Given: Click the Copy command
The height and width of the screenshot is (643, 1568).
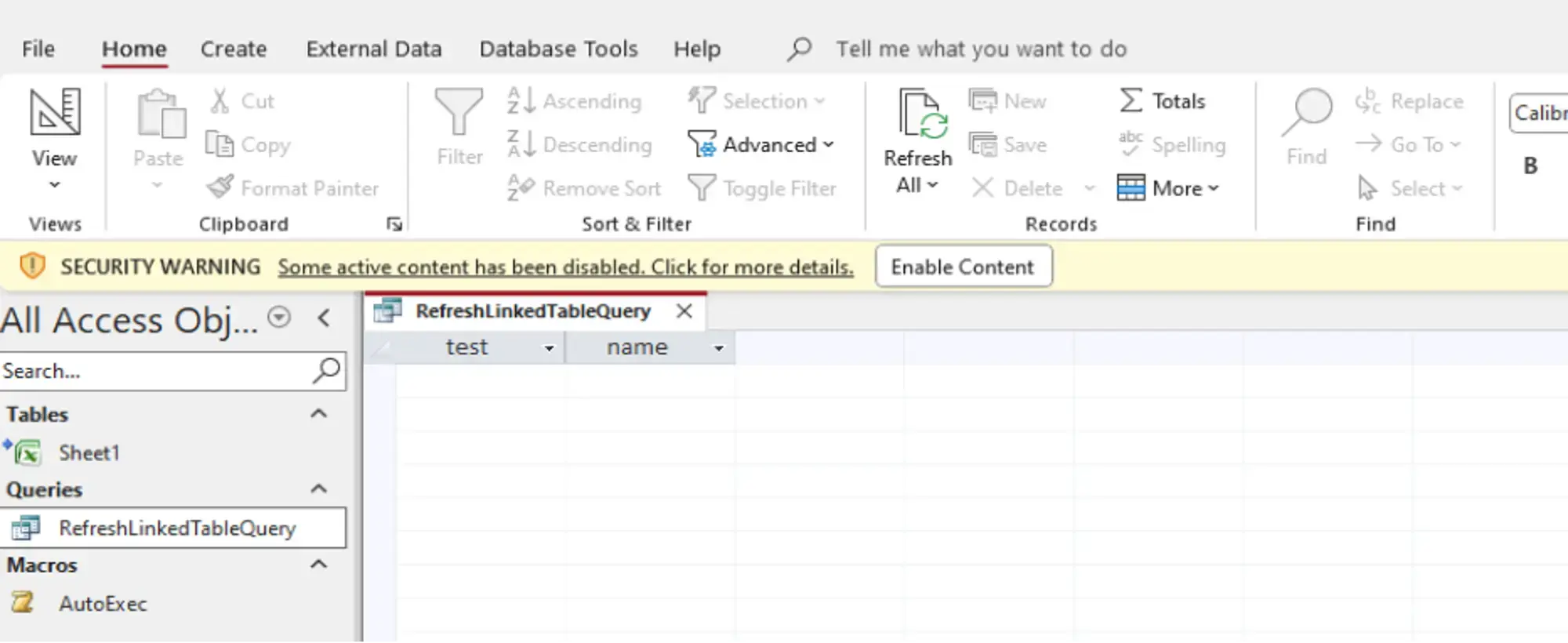Looking at the screenshot, I should point(248,145).
